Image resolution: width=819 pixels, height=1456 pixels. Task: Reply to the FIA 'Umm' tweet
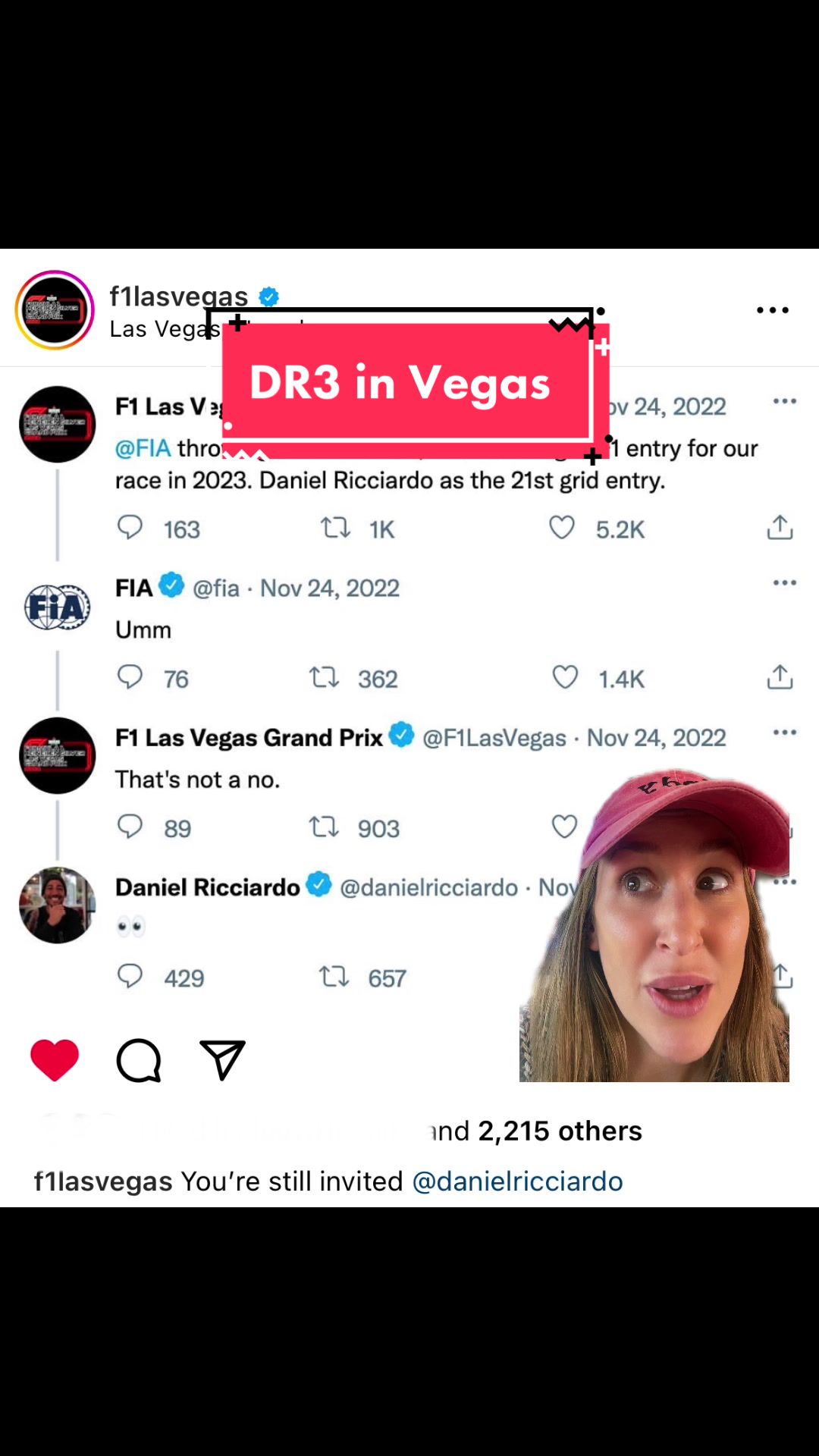(x=130, y=677)
